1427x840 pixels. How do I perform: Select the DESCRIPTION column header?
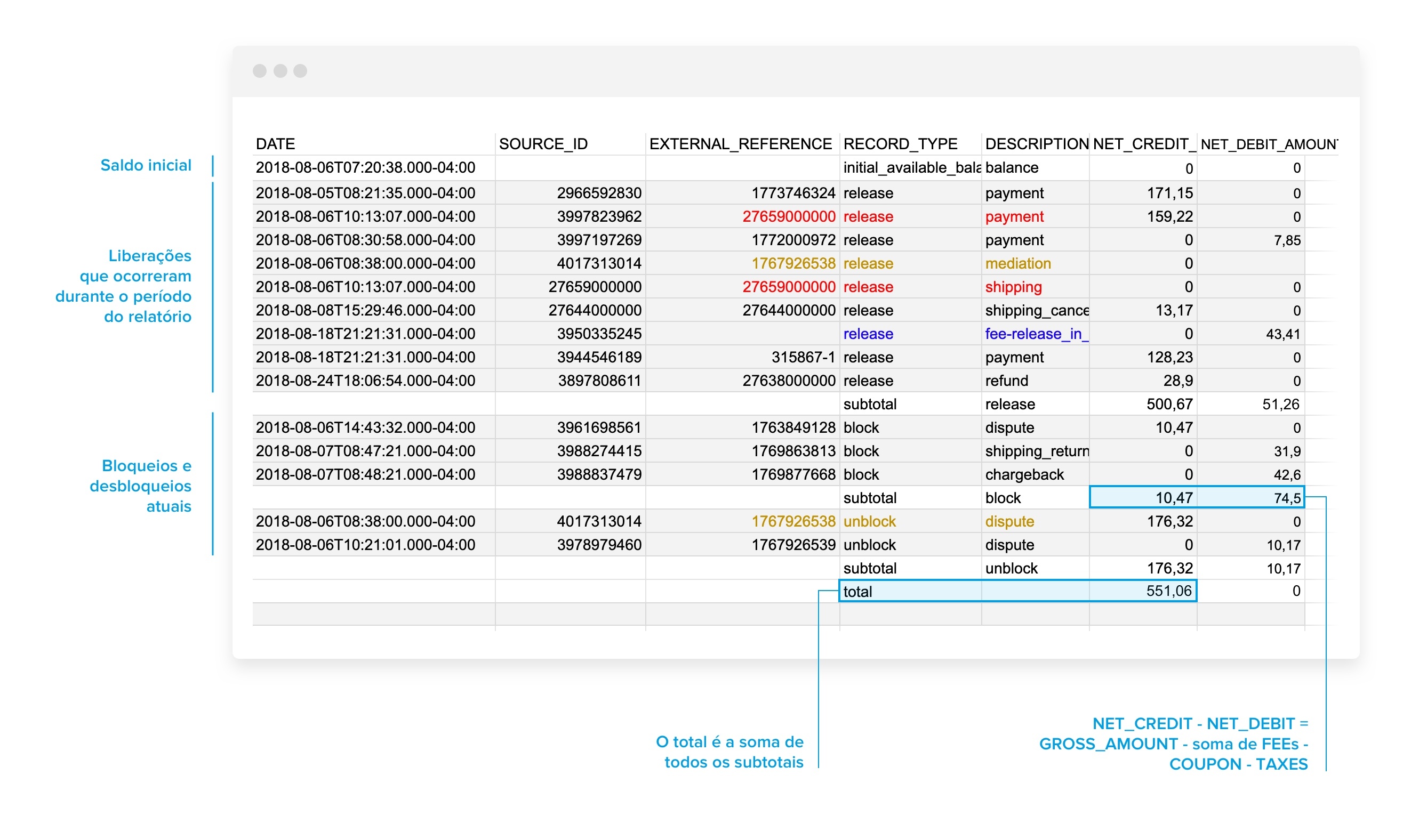tap(1036, 144)
